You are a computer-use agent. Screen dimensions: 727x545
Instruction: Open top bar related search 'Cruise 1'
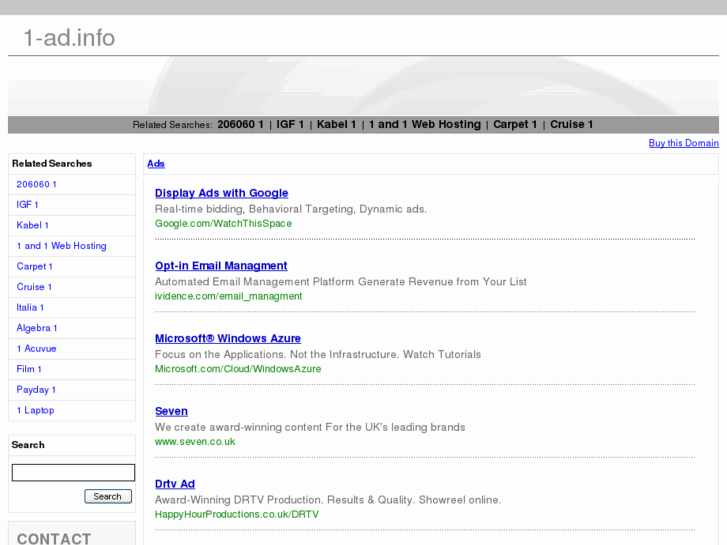pos(571,124)
